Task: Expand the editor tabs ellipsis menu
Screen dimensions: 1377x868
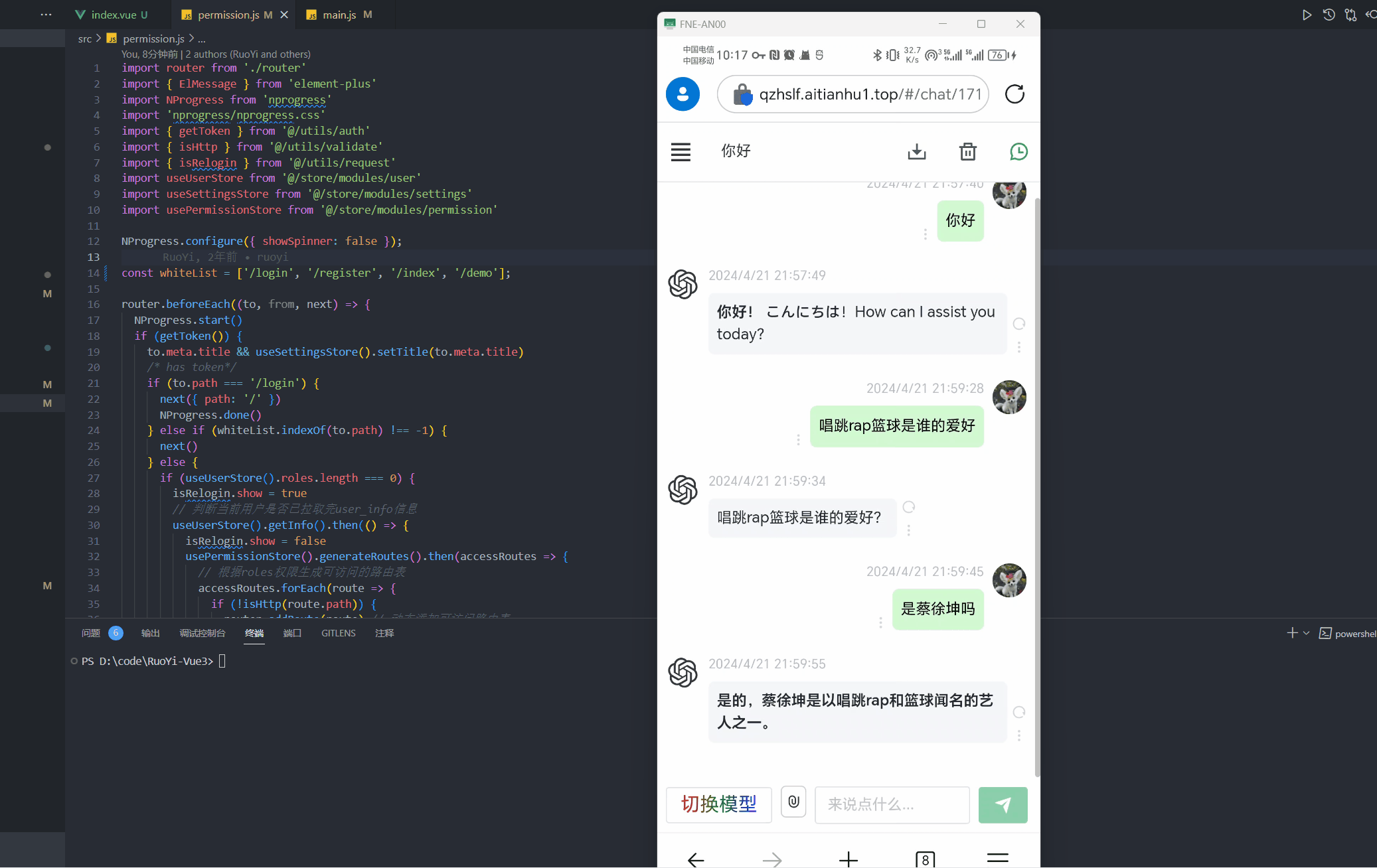Action: pyautogui.click(x=46, y=15)
